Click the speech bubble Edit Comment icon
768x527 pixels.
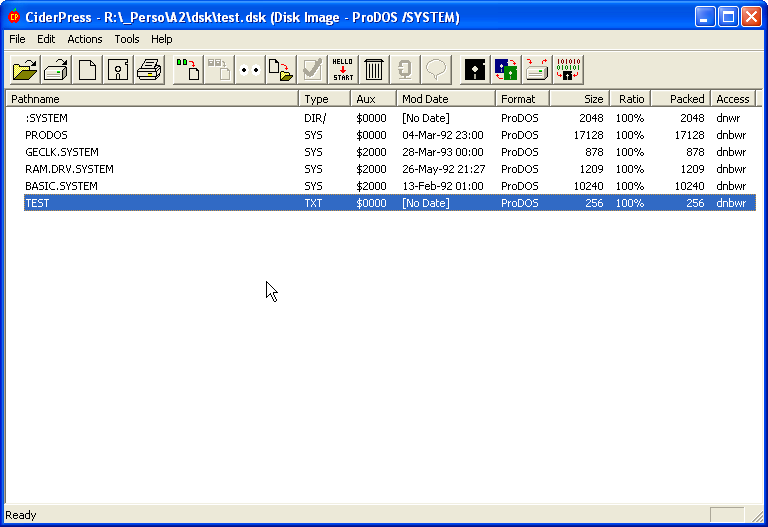pos(436,70)
